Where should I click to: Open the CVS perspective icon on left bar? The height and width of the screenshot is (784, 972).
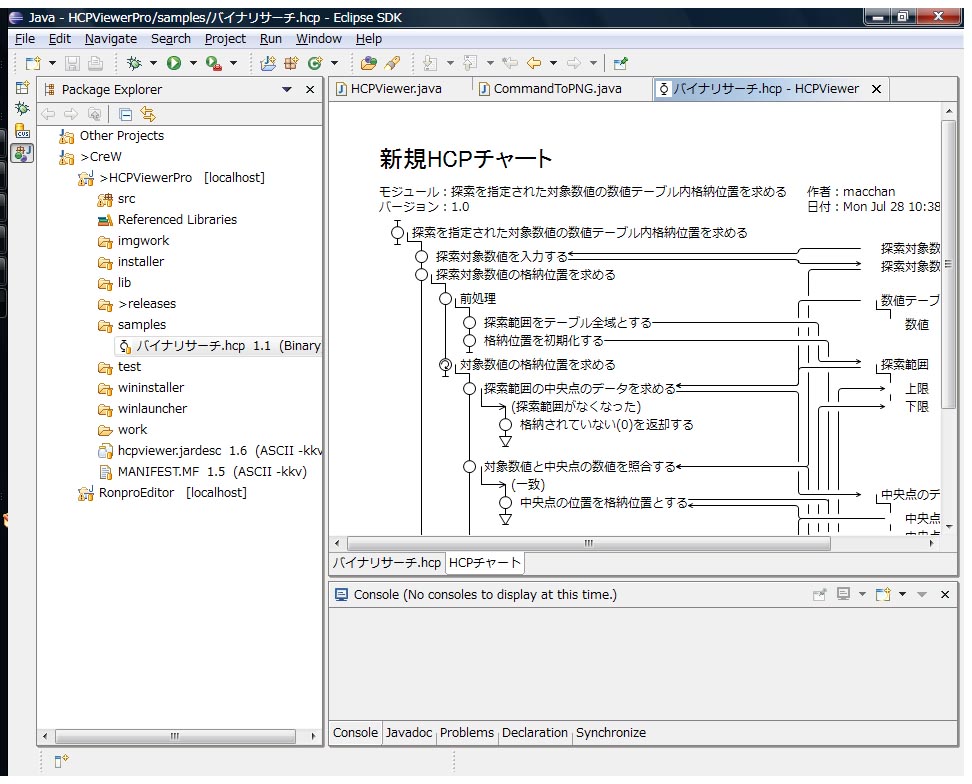22,130
